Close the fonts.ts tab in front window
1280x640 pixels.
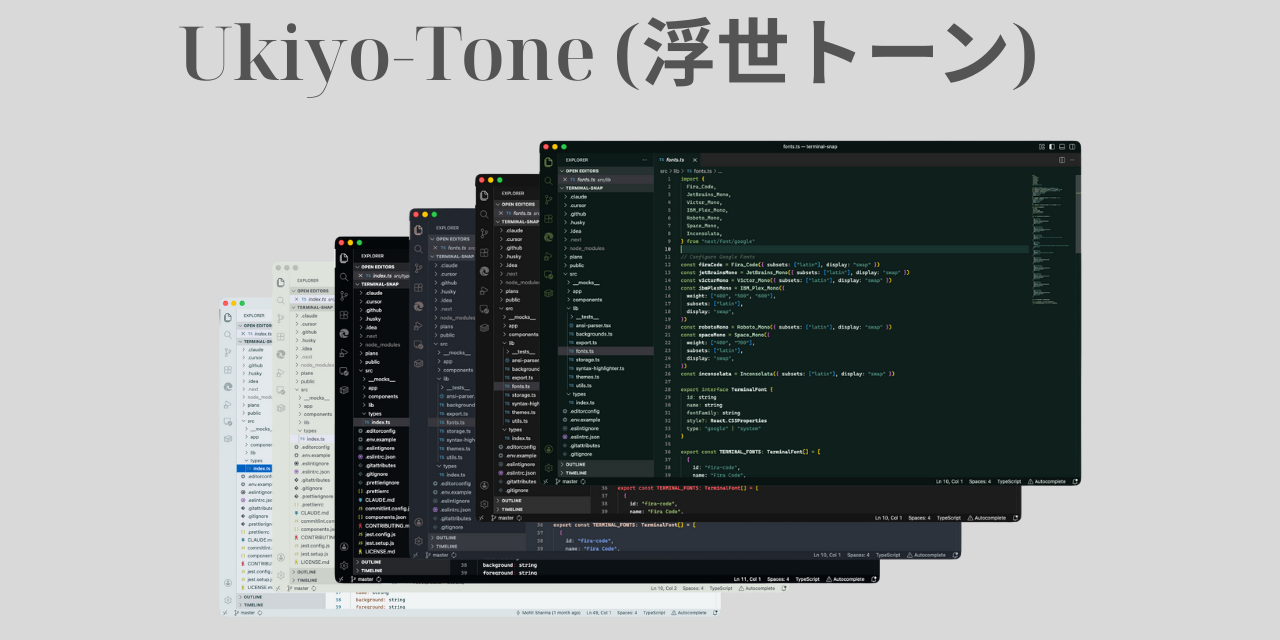(694, 160)
